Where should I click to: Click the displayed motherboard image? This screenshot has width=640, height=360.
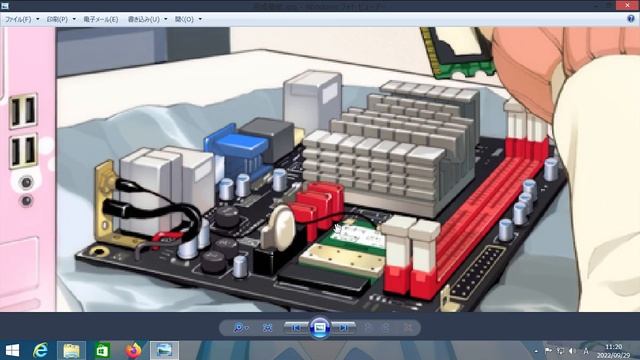point(320,169)
